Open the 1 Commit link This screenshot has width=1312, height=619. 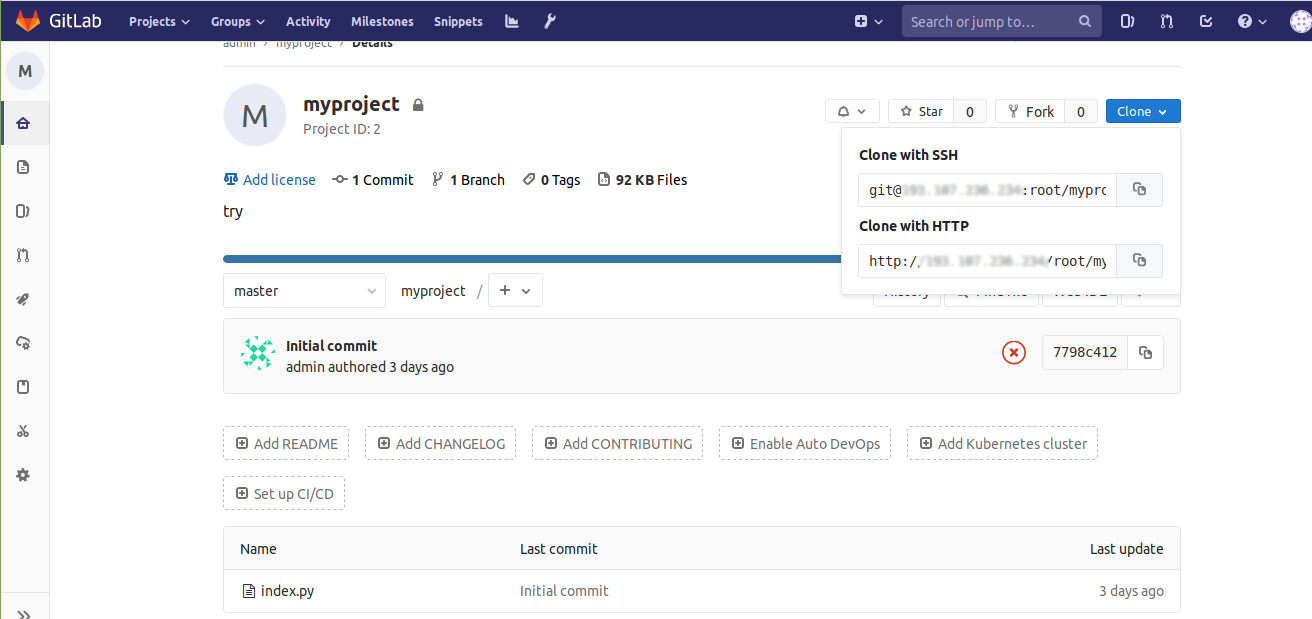pyautogui.click(x=373, y=180)
